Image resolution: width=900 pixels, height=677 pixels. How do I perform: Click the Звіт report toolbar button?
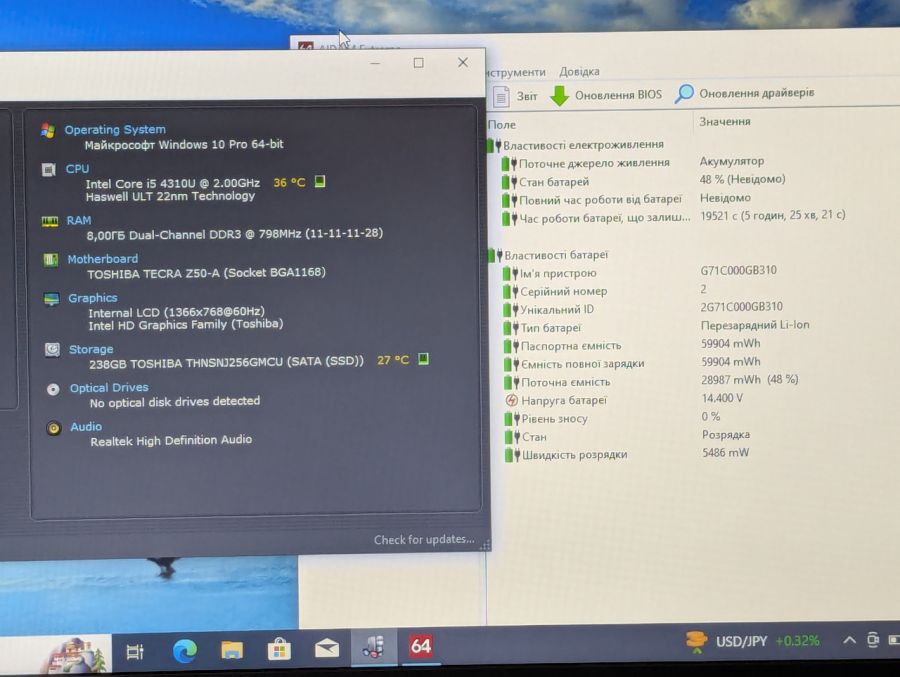(517, 96)
